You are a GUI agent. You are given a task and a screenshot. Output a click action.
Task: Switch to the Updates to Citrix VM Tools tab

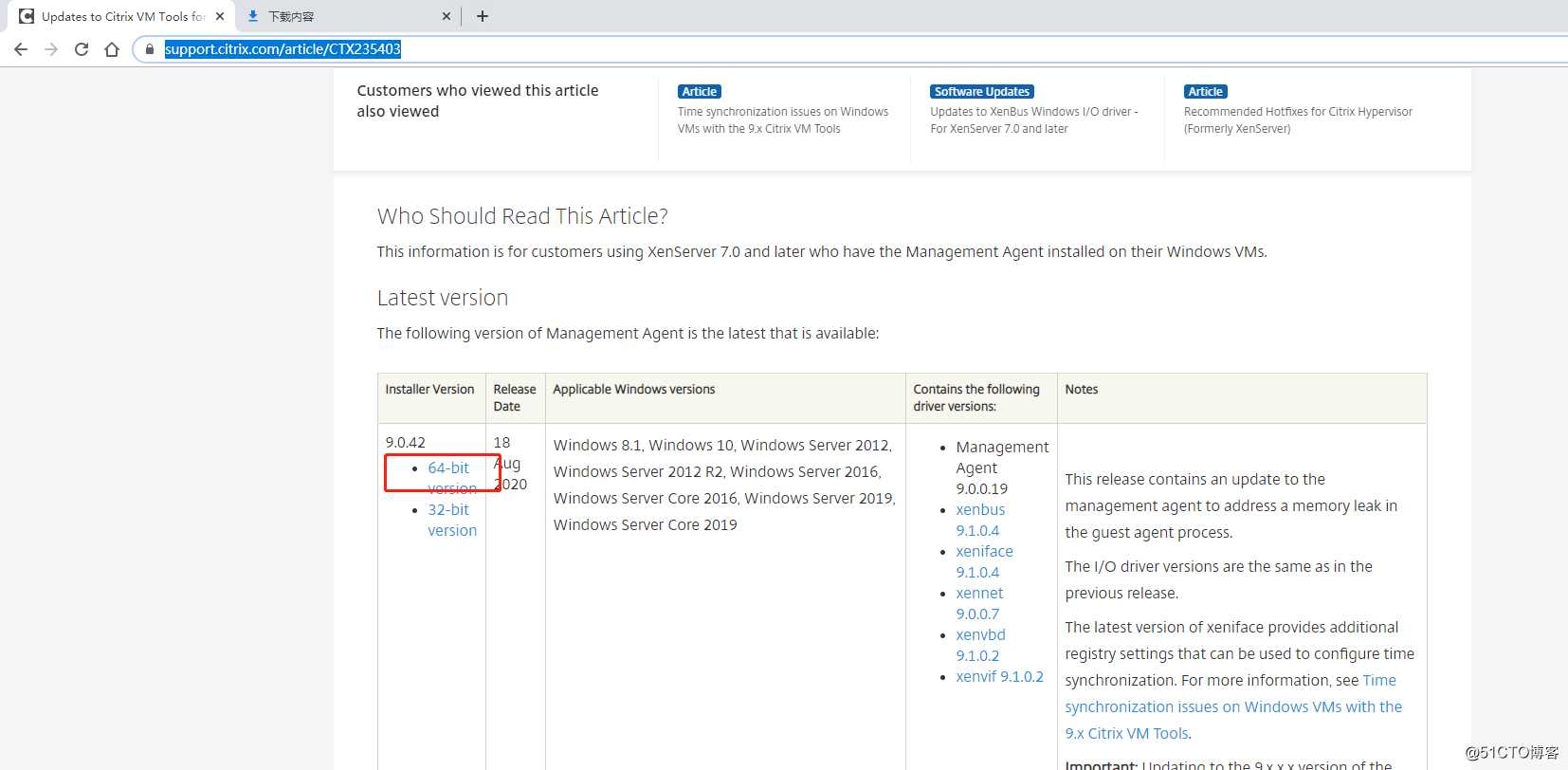click(120, 16)
